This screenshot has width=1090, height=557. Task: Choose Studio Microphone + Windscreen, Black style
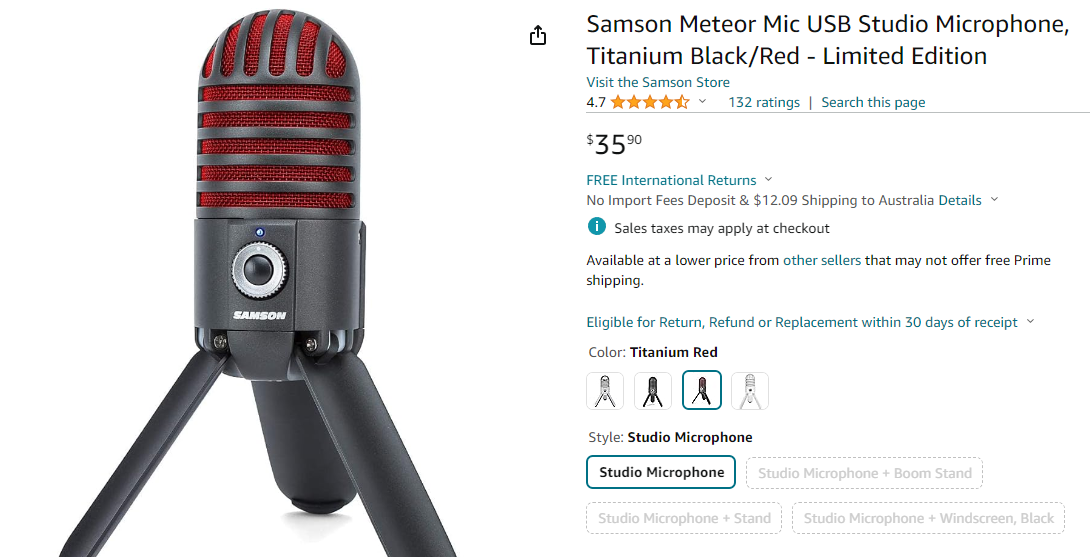click(928, 518)
